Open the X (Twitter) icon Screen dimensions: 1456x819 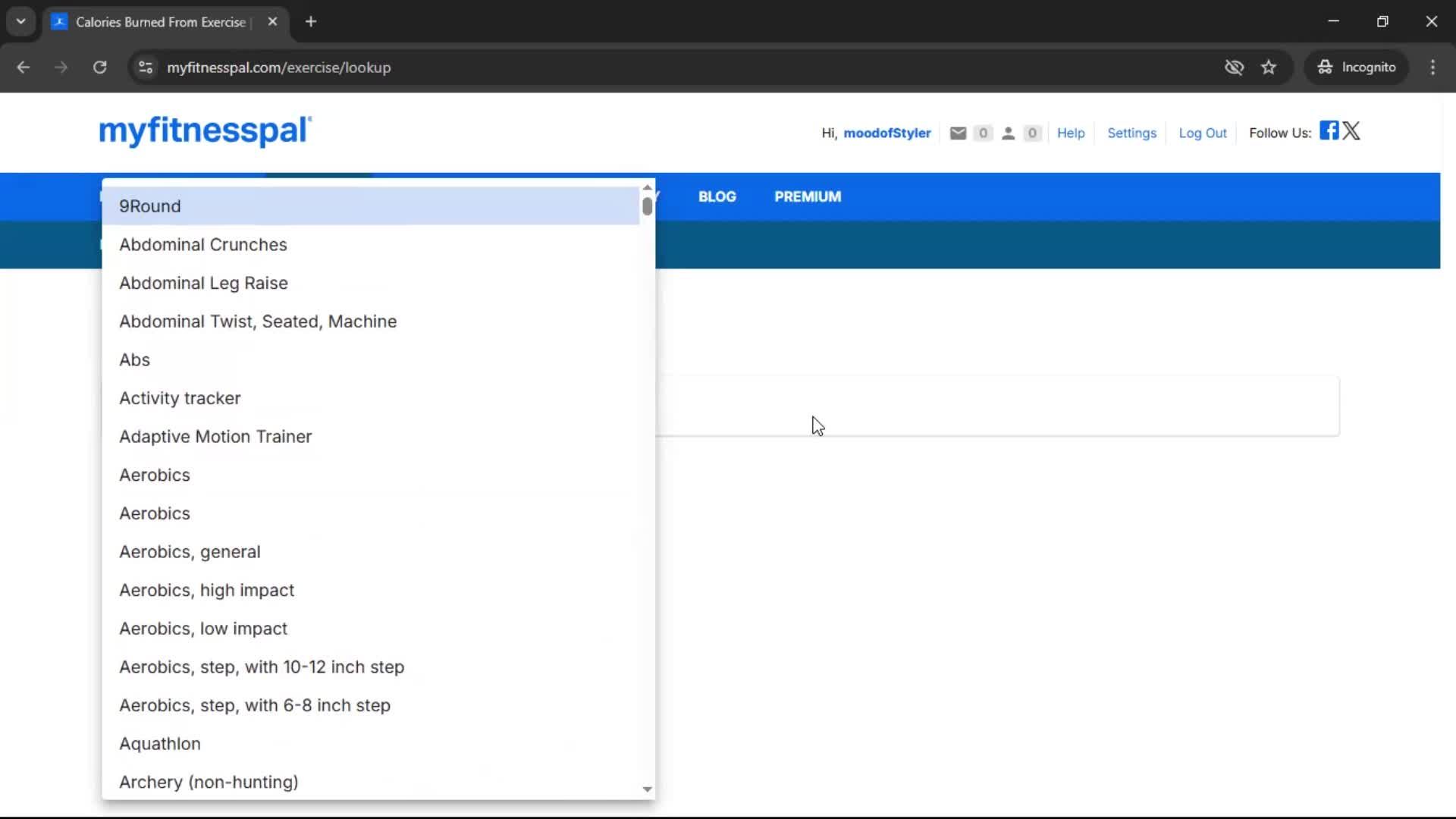coord(1351,130)
